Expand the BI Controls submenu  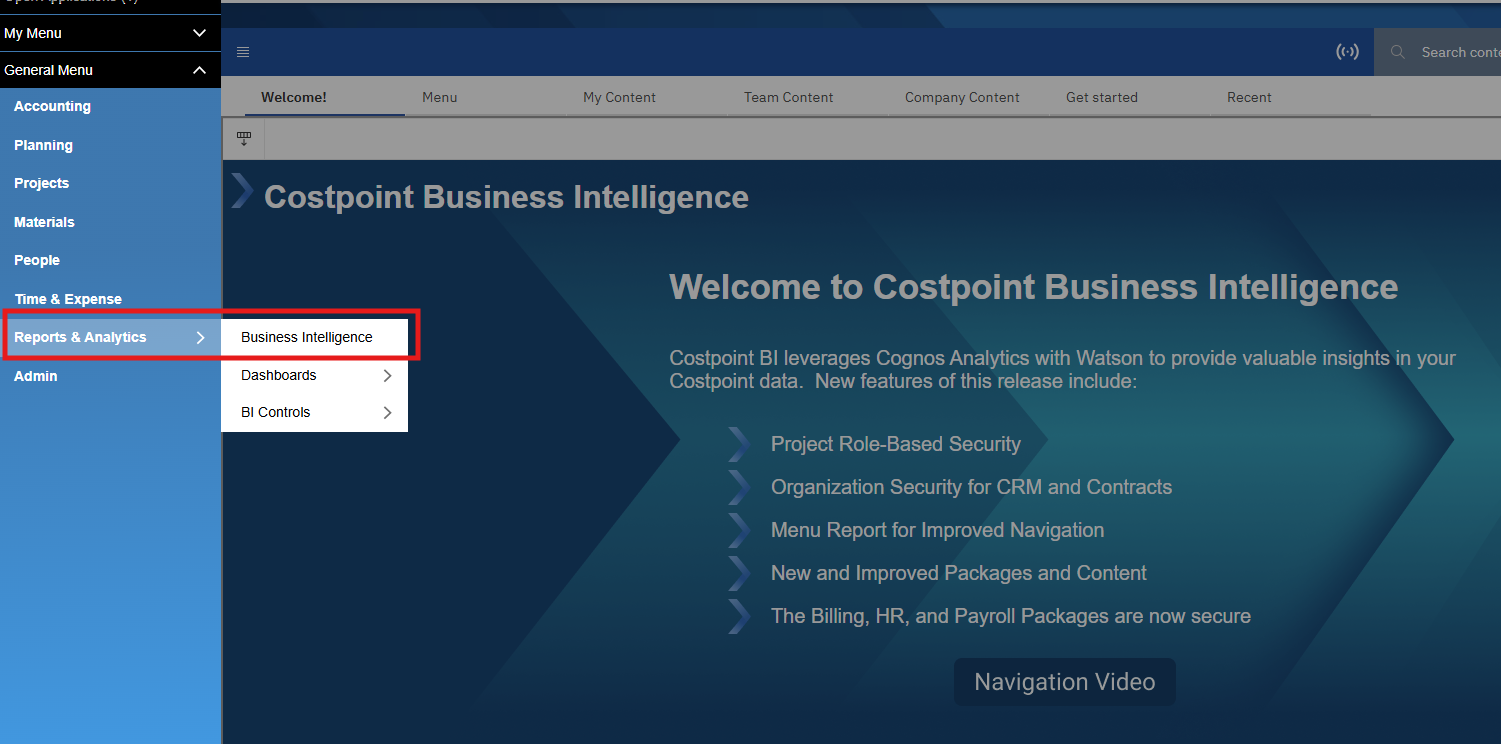click(387, 411)
